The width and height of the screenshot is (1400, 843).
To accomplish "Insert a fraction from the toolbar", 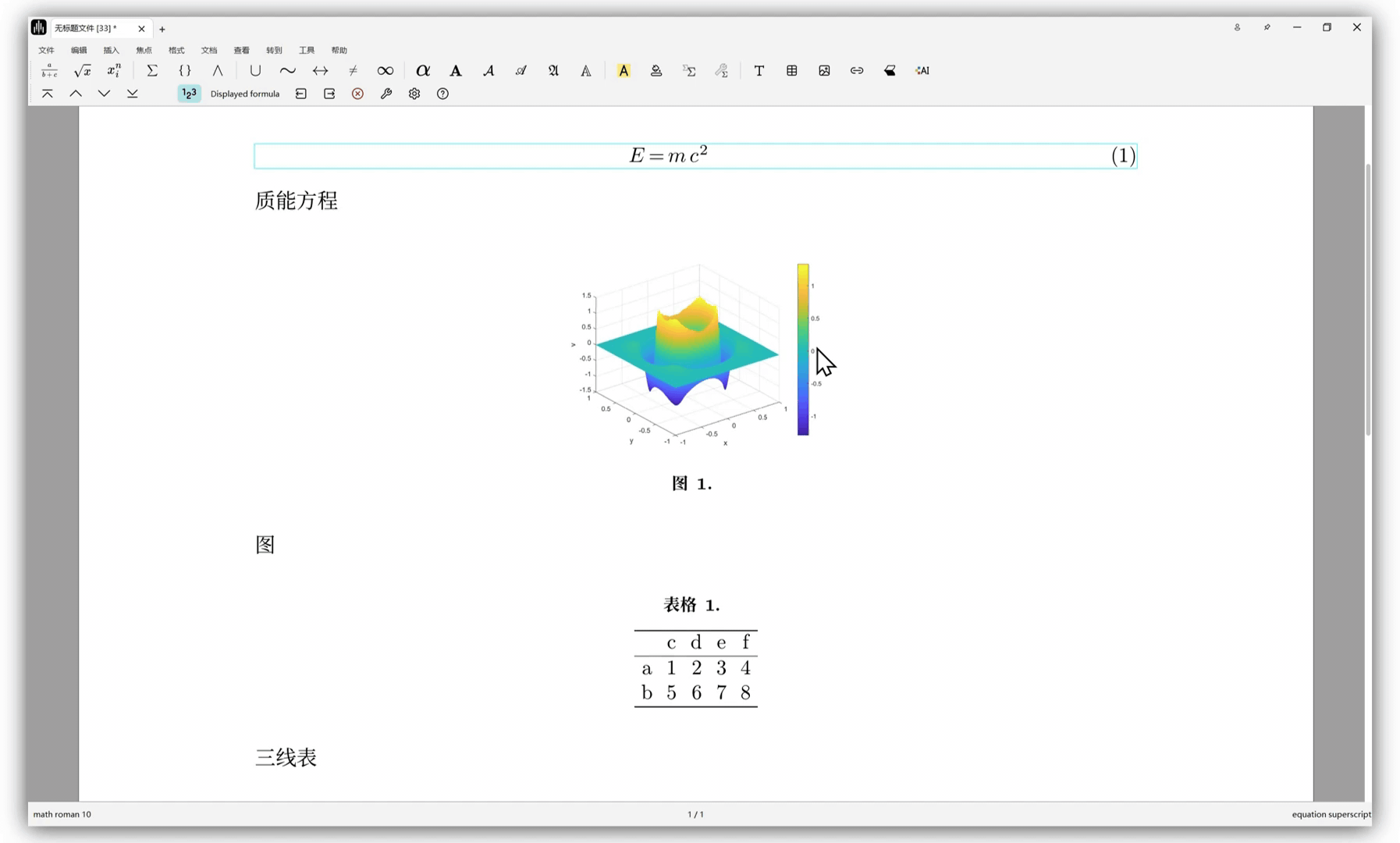I will (49, 71).
